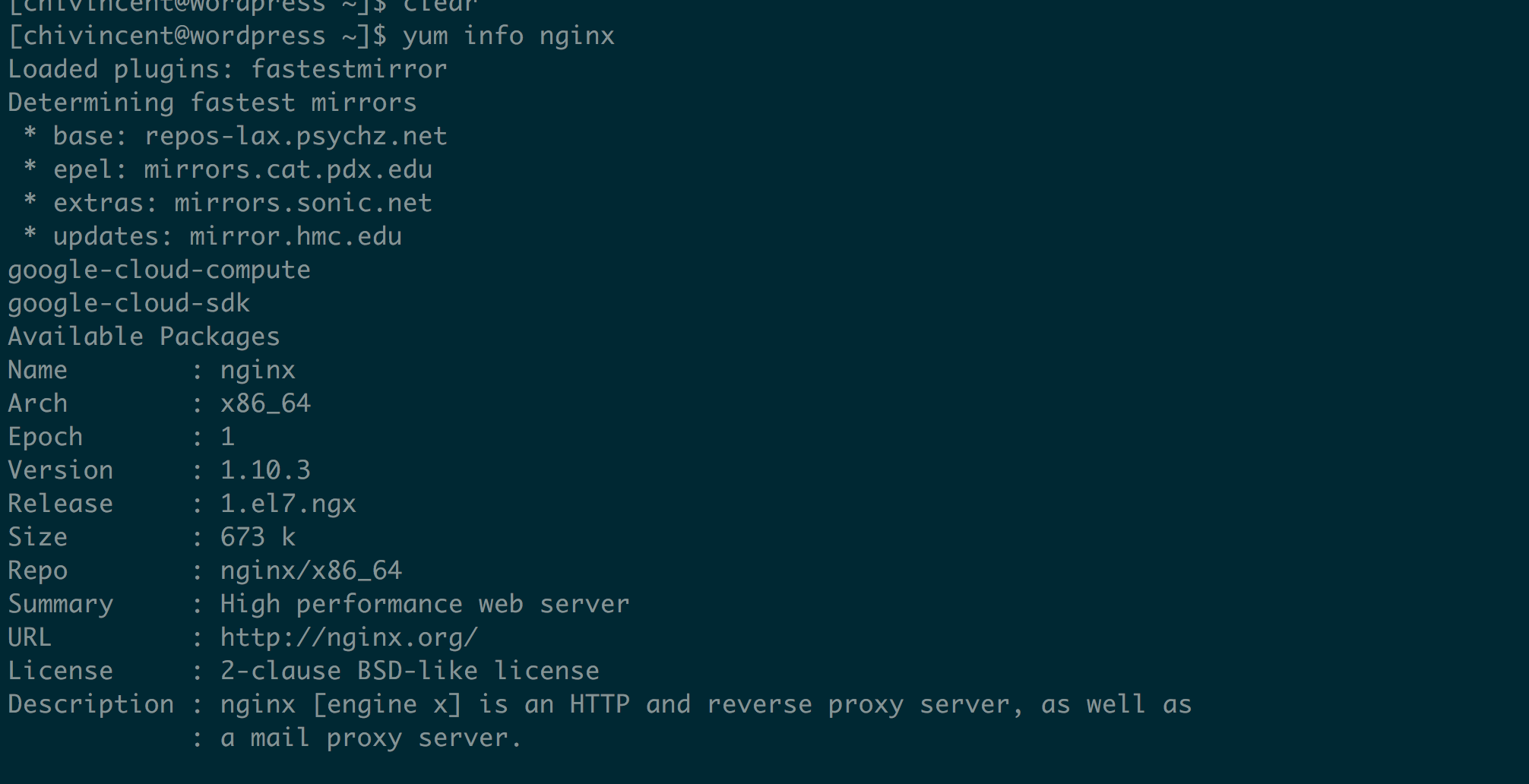Click the 'fastestmirror' plugin name
Viewport: 1529px width, 784px height.
click(349, 69)
